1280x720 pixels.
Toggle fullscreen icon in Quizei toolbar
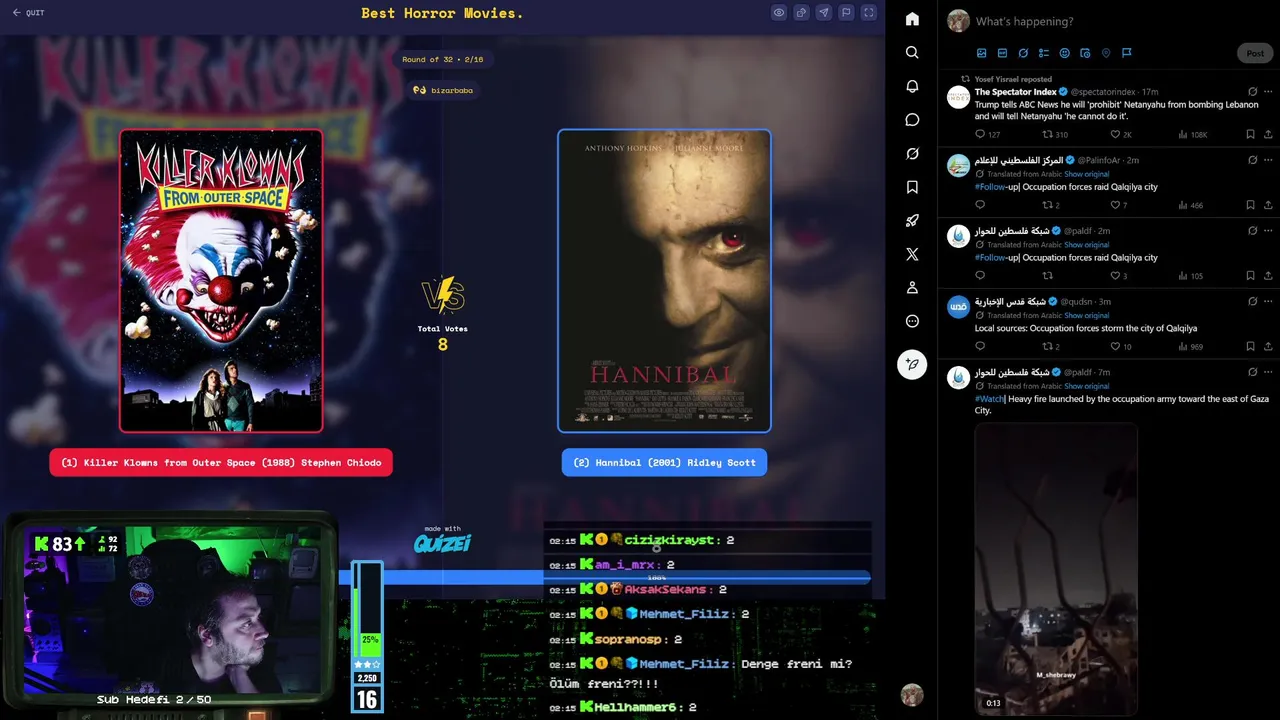point(868,13)
